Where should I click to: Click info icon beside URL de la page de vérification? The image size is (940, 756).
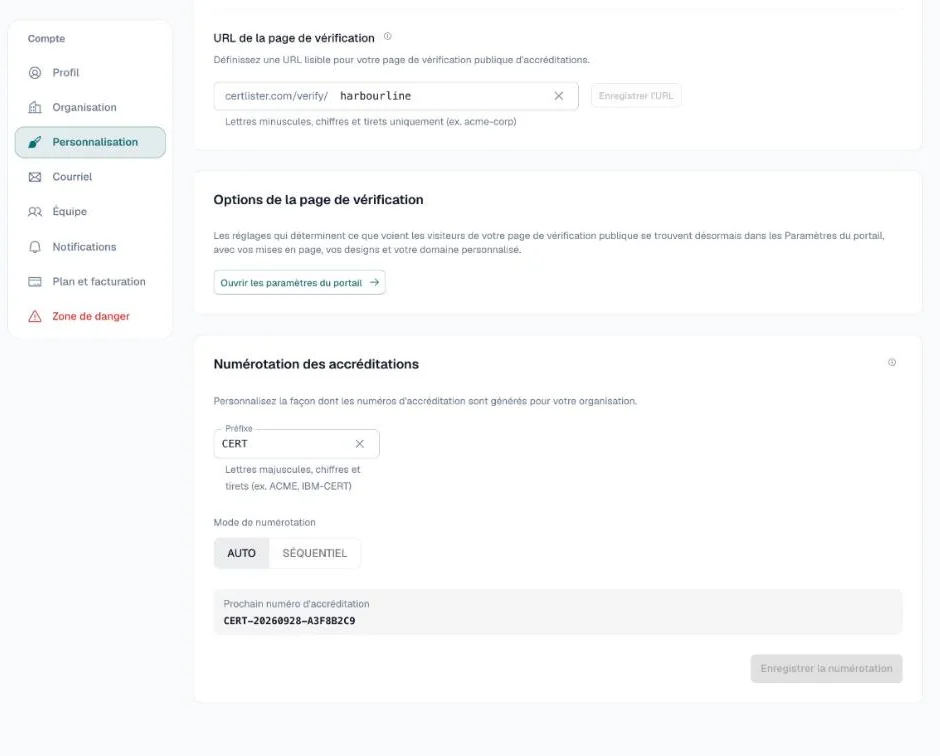tap(388, 37)
